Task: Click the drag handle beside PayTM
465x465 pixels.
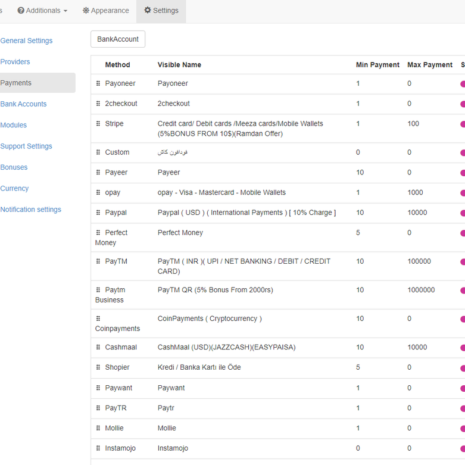Action: coord(98,261)
